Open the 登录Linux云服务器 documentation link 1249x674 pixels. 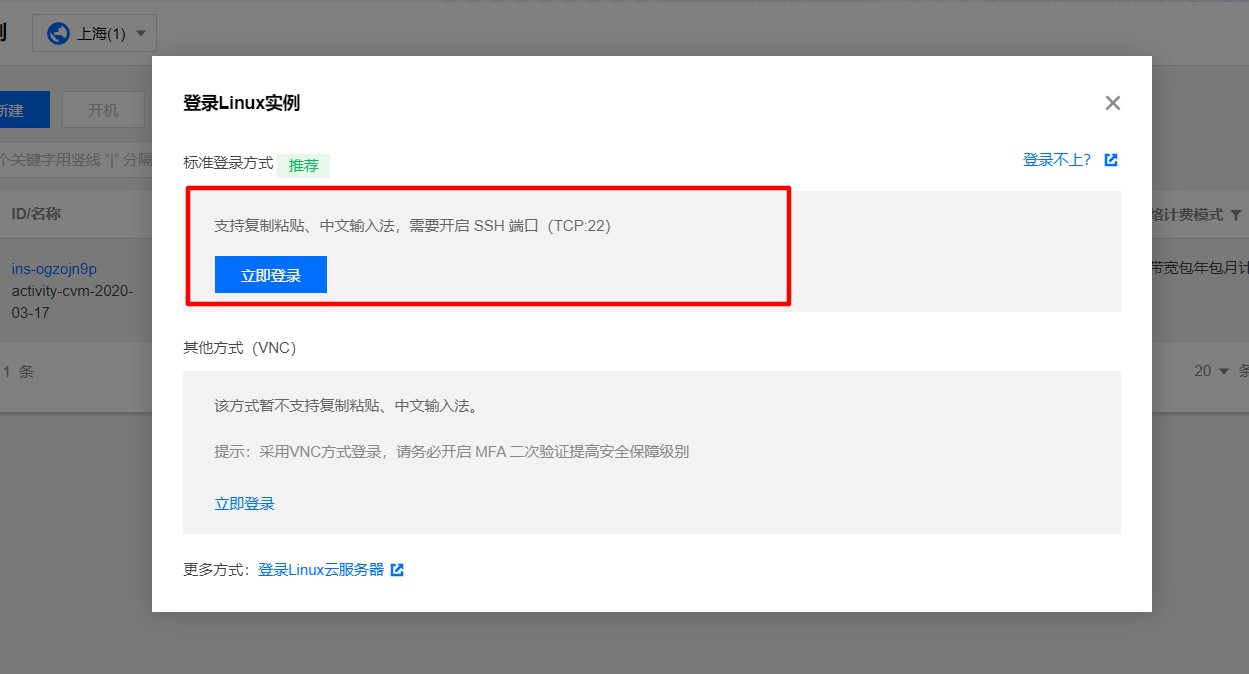pos(321,569)
